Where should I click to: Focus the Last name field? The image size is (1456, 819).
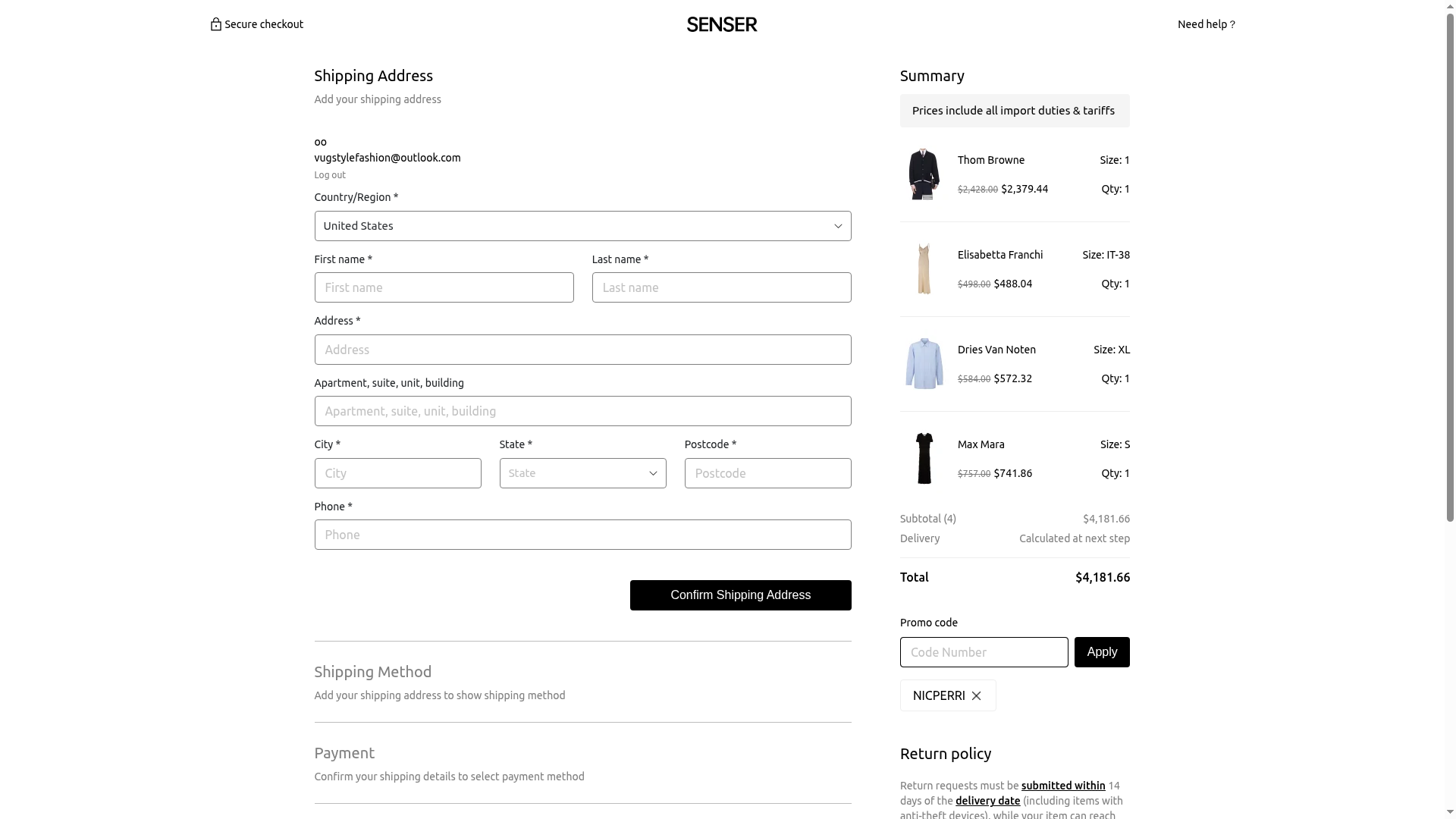[x=721, y=287]
